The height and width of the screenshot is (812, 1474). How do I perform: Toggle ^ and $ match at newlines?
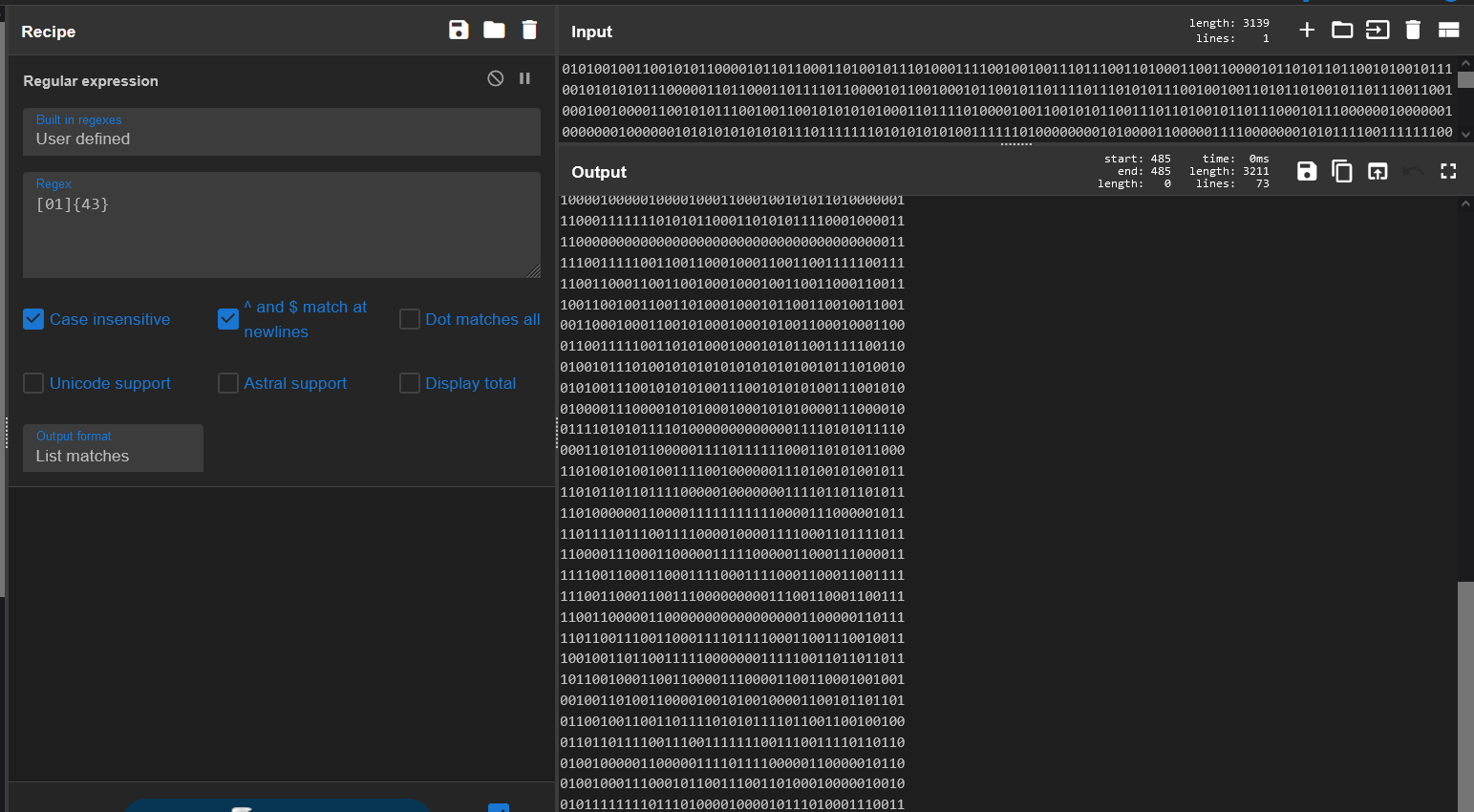tap(228, 319)
